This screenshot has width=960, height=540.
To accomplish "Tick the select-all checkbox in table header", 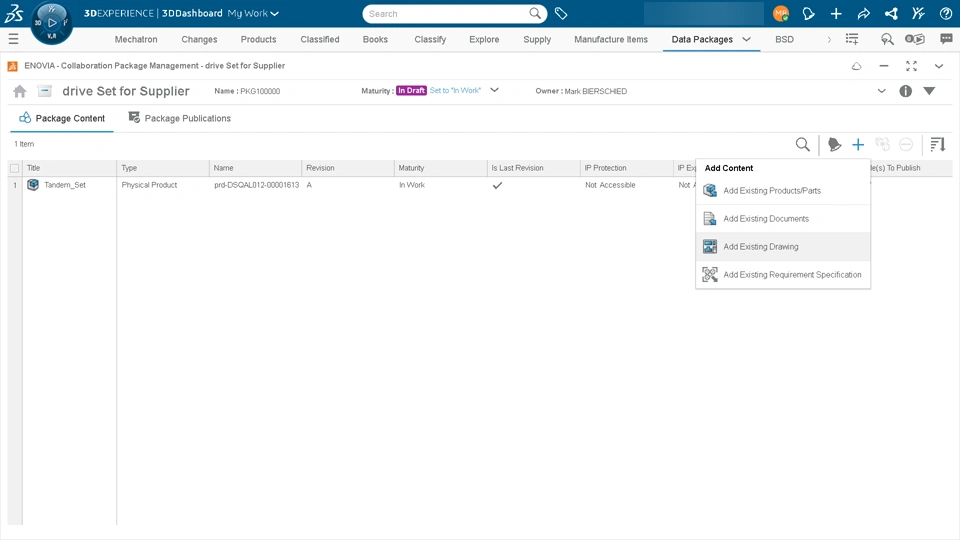I will click(15, 168).
